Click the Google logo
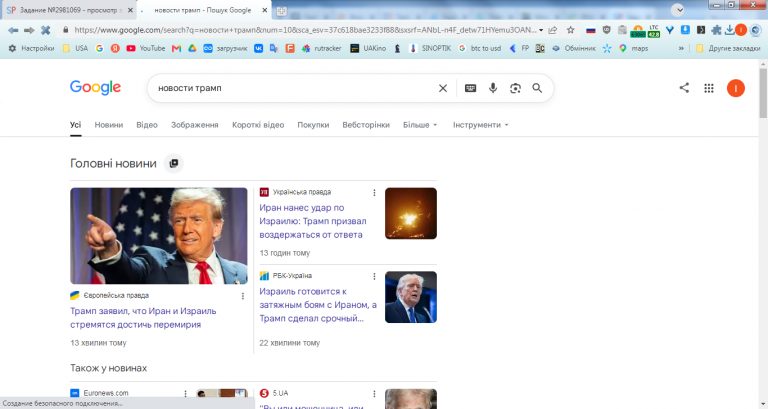The image size is (768, 409). tap(96, 88)
